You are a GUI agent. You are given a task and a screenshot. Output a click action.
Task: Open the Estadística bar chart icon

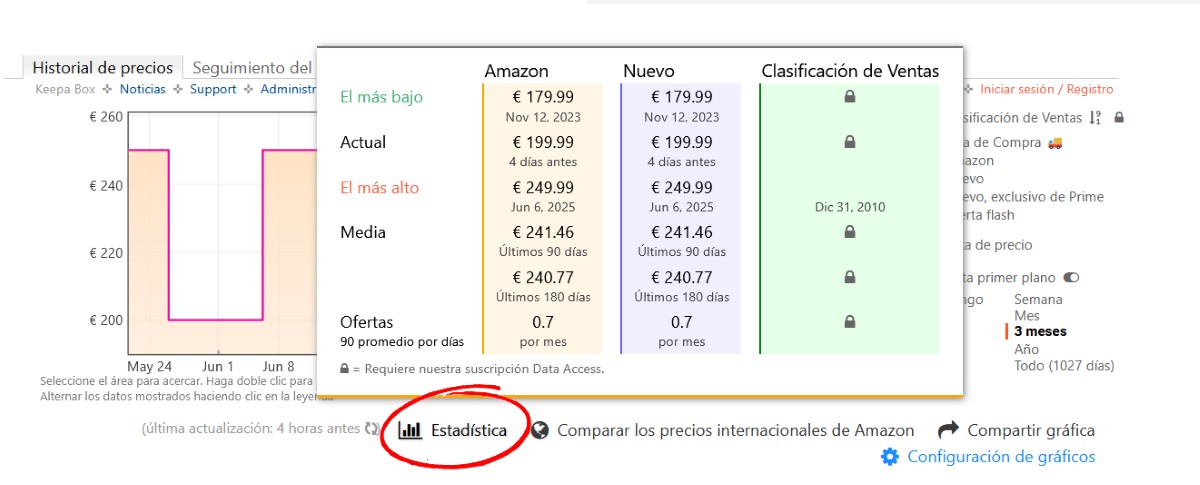pos(409,430)
